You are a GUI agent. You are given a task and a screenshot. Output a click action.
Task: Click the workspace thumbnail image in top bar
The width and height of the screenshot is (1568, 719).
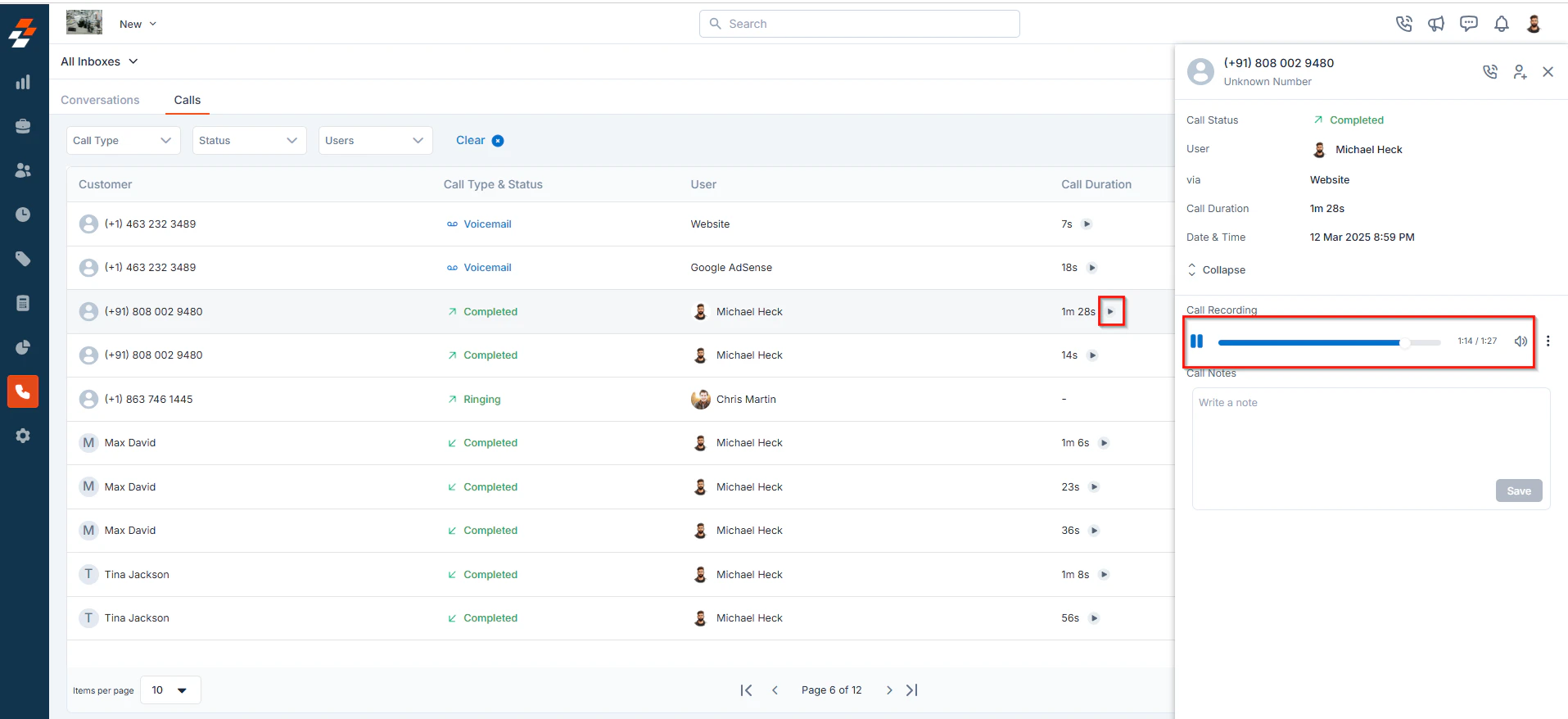coord(84,22)
